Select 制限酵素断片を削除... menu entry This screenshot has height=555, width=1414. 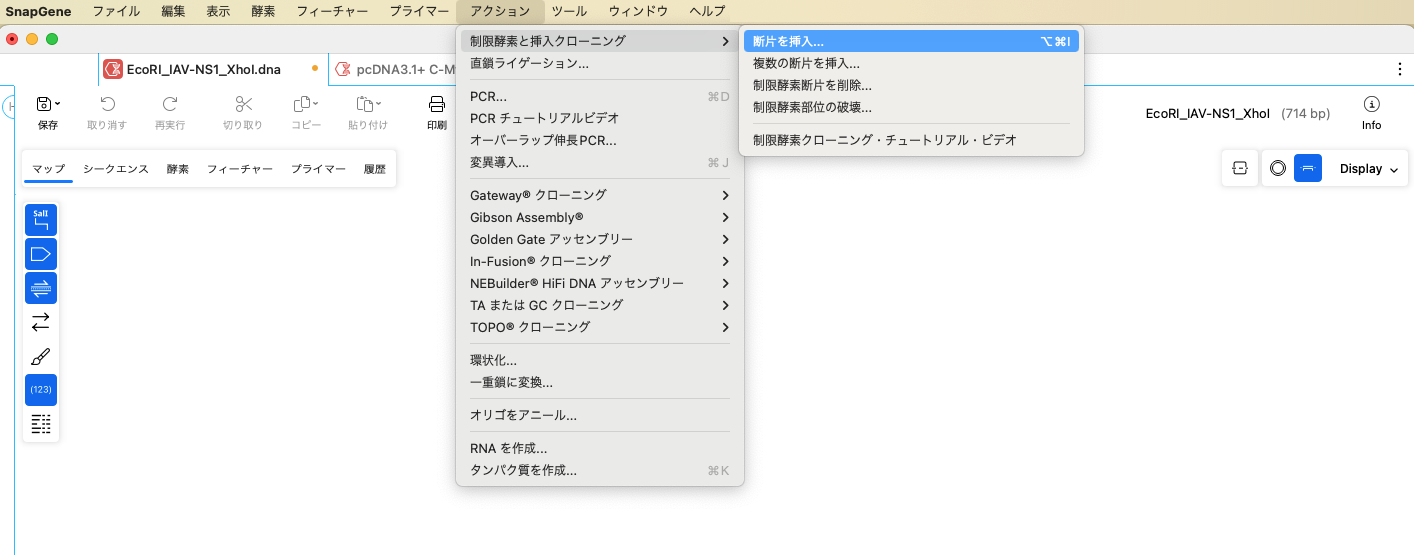click(911, 86)
